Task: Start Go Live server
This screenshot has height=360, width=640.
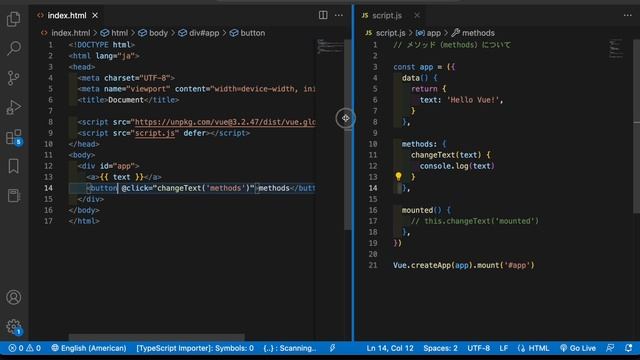Action: (x=578, y=348)
